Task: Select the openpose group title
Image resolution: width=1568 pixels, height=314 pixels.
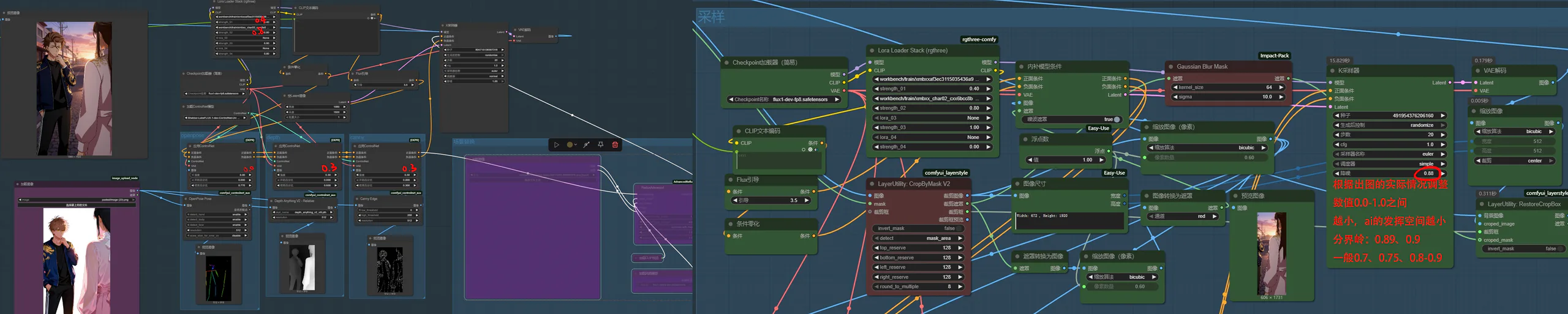Action: click(193, 136)
